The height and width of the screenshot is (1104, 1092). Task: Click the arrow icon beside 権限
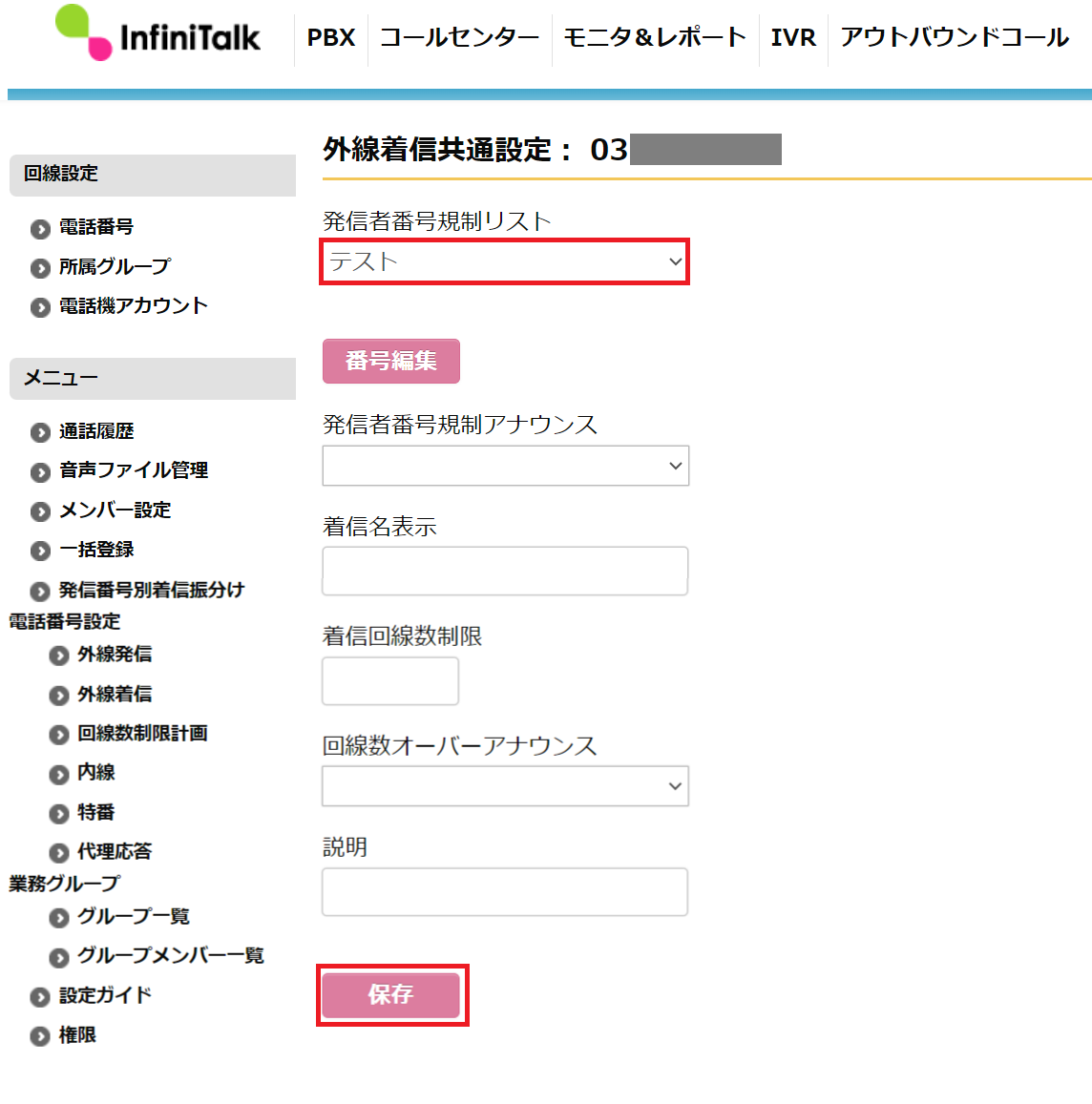(40, 1036)
